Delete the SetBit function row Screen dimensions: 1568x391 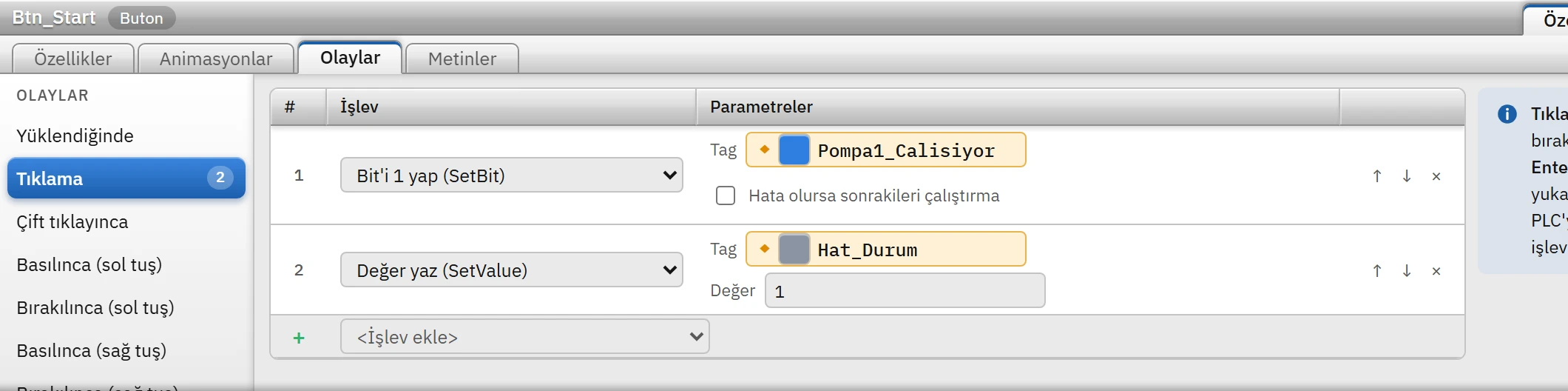[1436, 176]
